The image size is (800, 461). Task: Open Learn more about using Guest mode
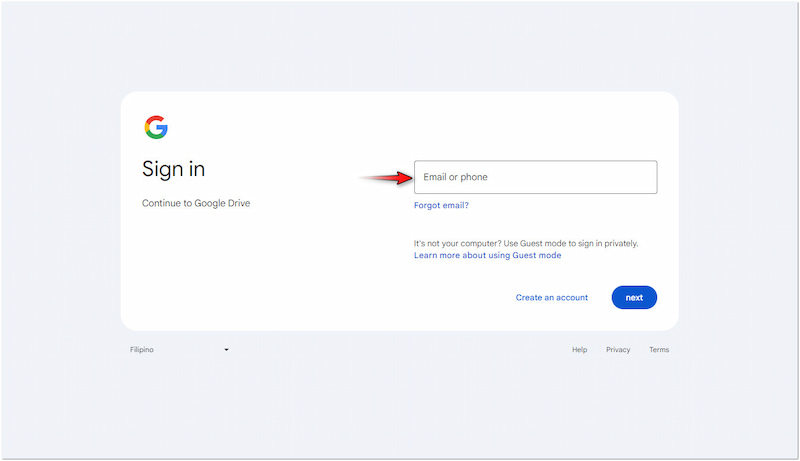tap(487, 255)
